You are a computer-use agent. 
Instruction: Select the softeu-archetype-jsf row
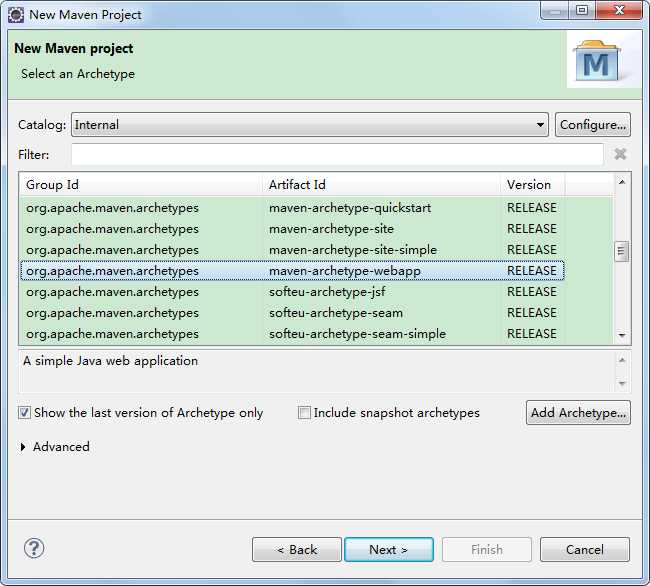292,292
